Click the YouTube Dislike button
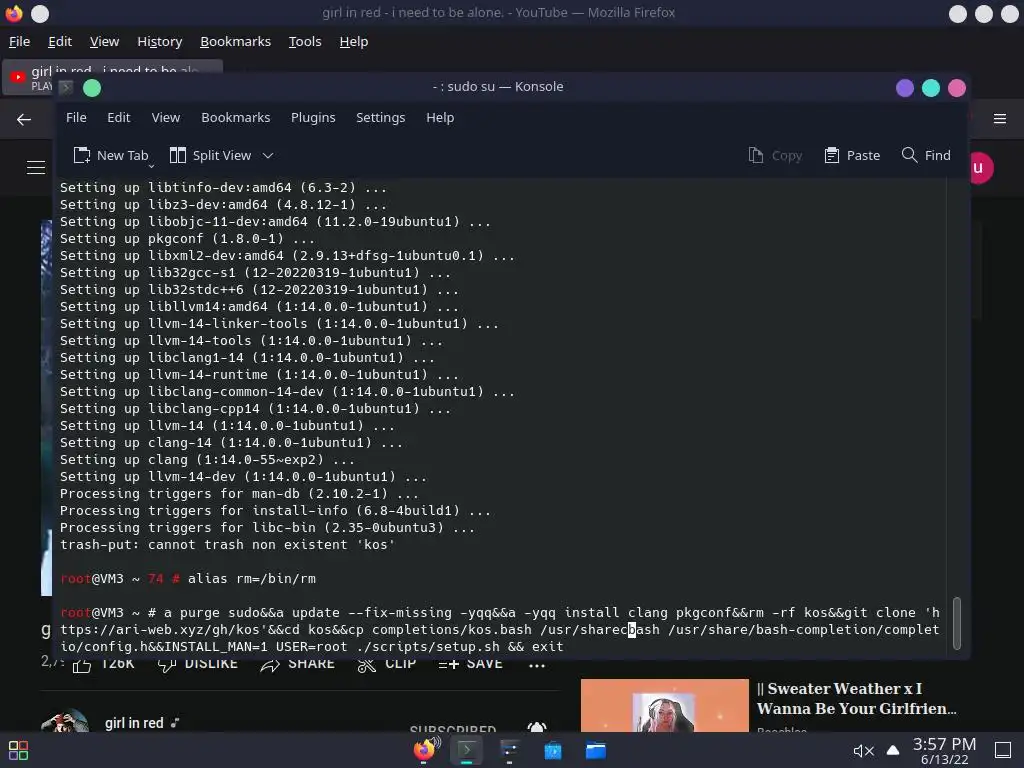1024x768 pixels. pos(196,665)
